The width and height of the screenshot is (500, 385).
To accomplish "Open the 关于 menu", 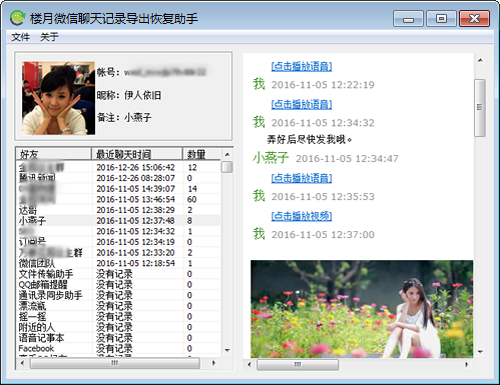I will click(x=49, y=37).
